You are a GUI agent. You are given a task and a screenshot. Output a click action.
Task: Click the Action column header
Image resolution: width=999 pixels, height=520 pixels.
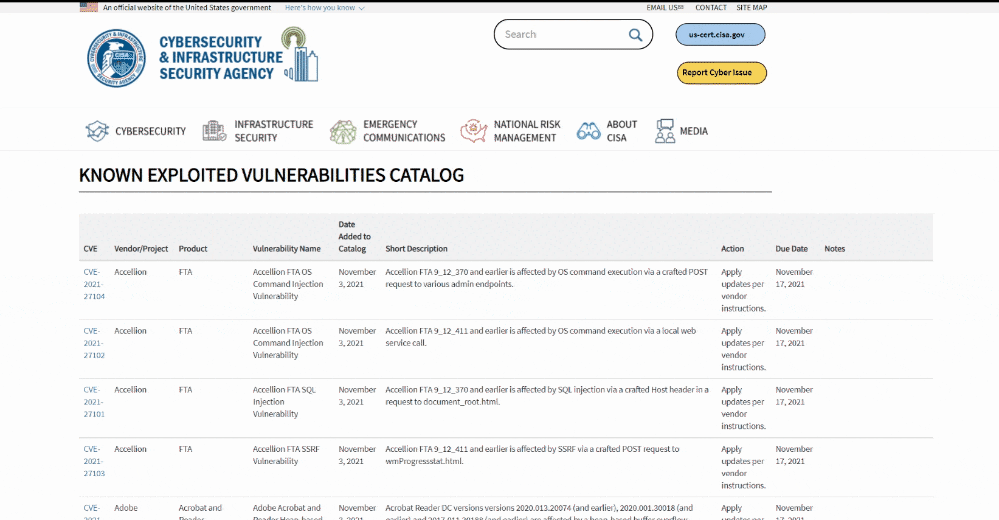[x=732, y=249]
